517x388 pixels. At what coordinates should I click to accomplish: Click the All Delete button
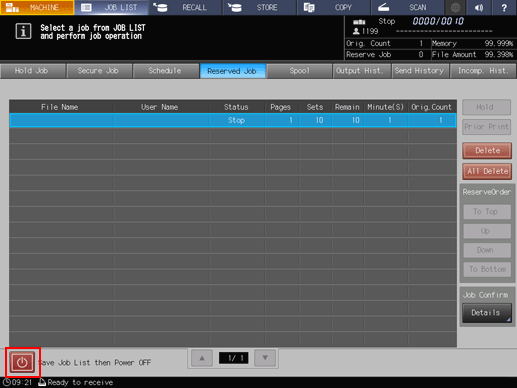(487, 171)
